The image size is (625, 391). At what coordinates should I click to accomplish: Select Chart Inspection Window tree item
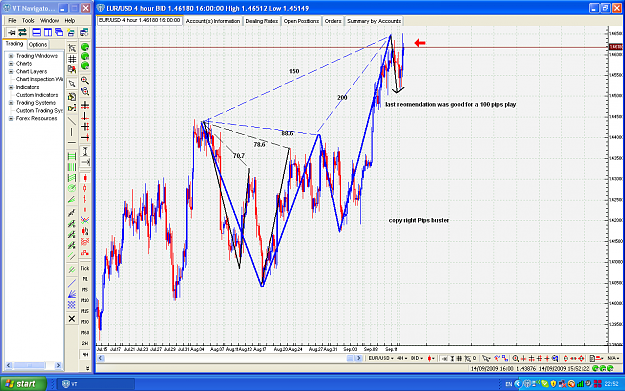(39, 79)
